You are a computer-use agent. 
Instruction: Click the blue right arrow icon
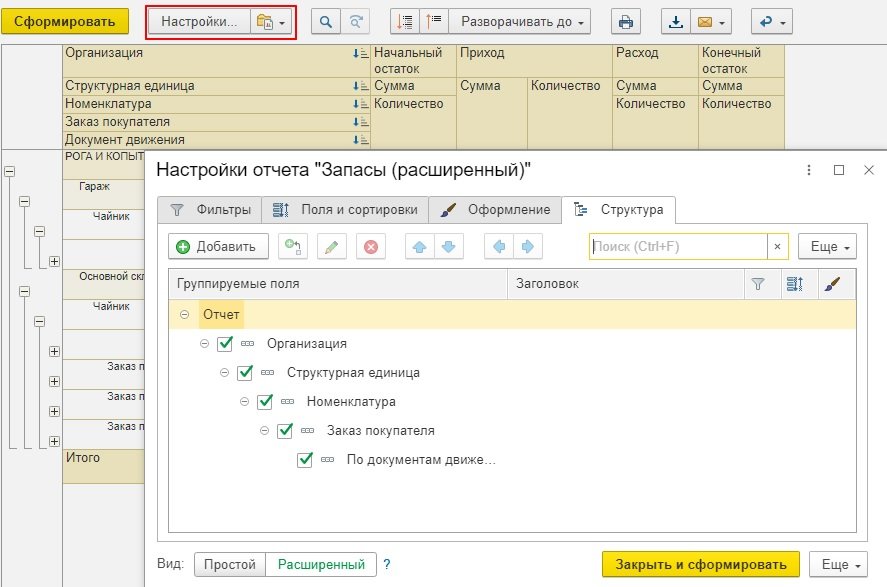528,247
